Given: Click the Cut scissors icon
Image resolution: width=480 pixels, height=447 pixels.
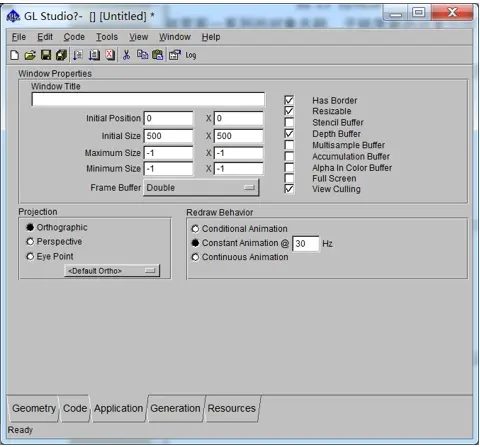Looking at the screenshot, I should click(x=126, y=55).
